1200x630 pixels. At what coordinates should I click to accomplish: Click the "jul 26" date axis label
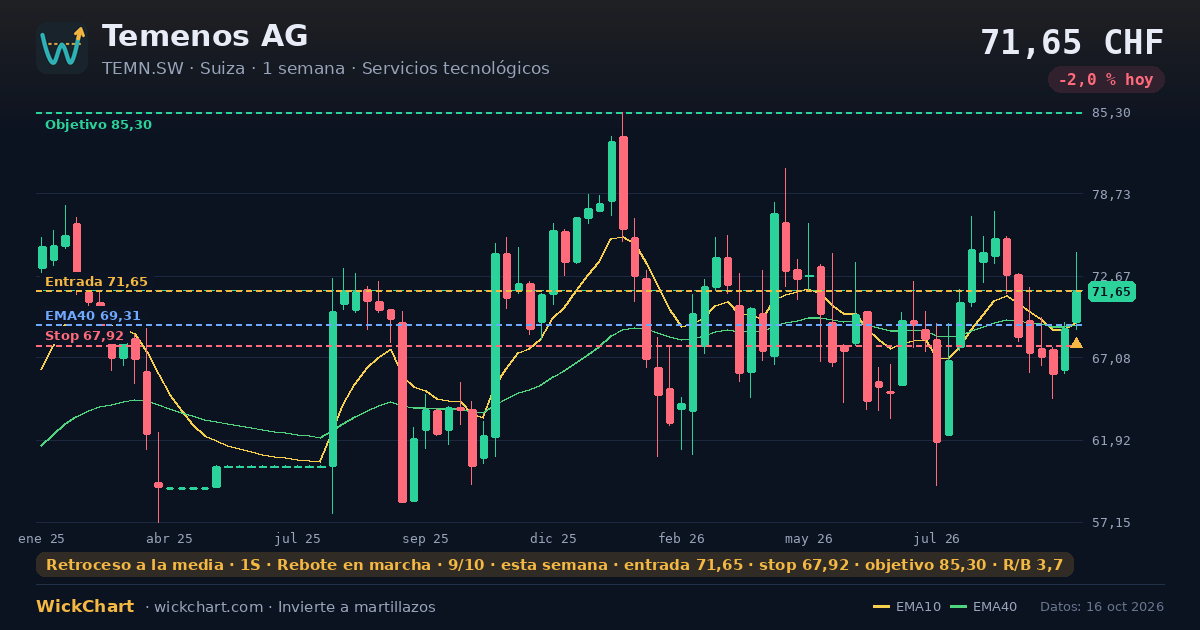click(937, 539)
